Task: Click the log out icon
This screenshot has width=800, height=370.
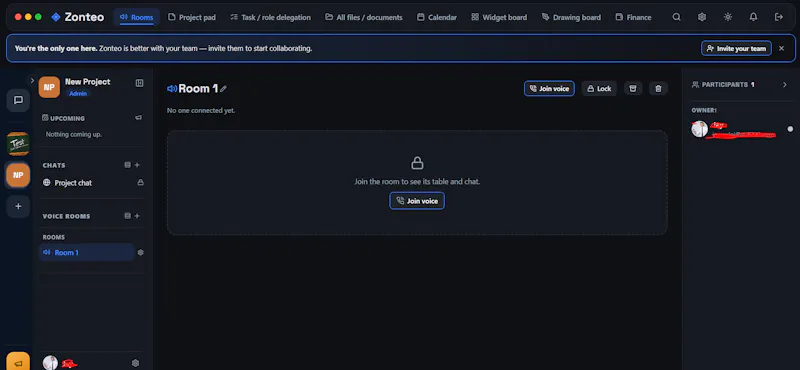Action: tap(779, 17)
